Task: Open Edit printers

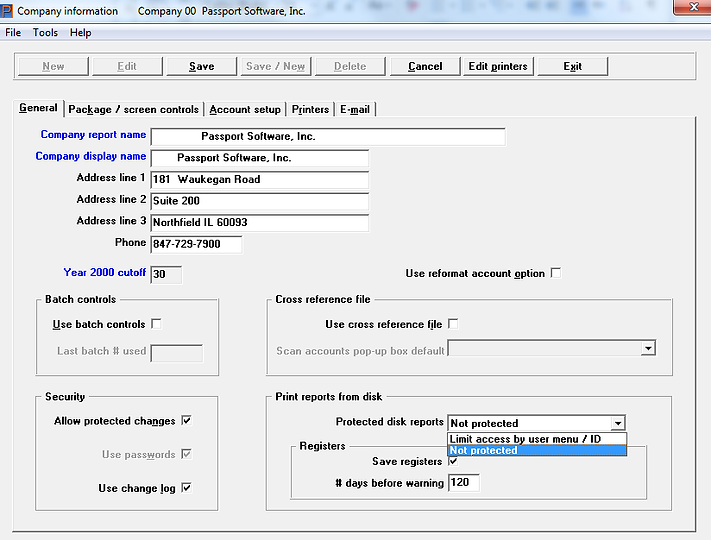Action: (498, 66)
